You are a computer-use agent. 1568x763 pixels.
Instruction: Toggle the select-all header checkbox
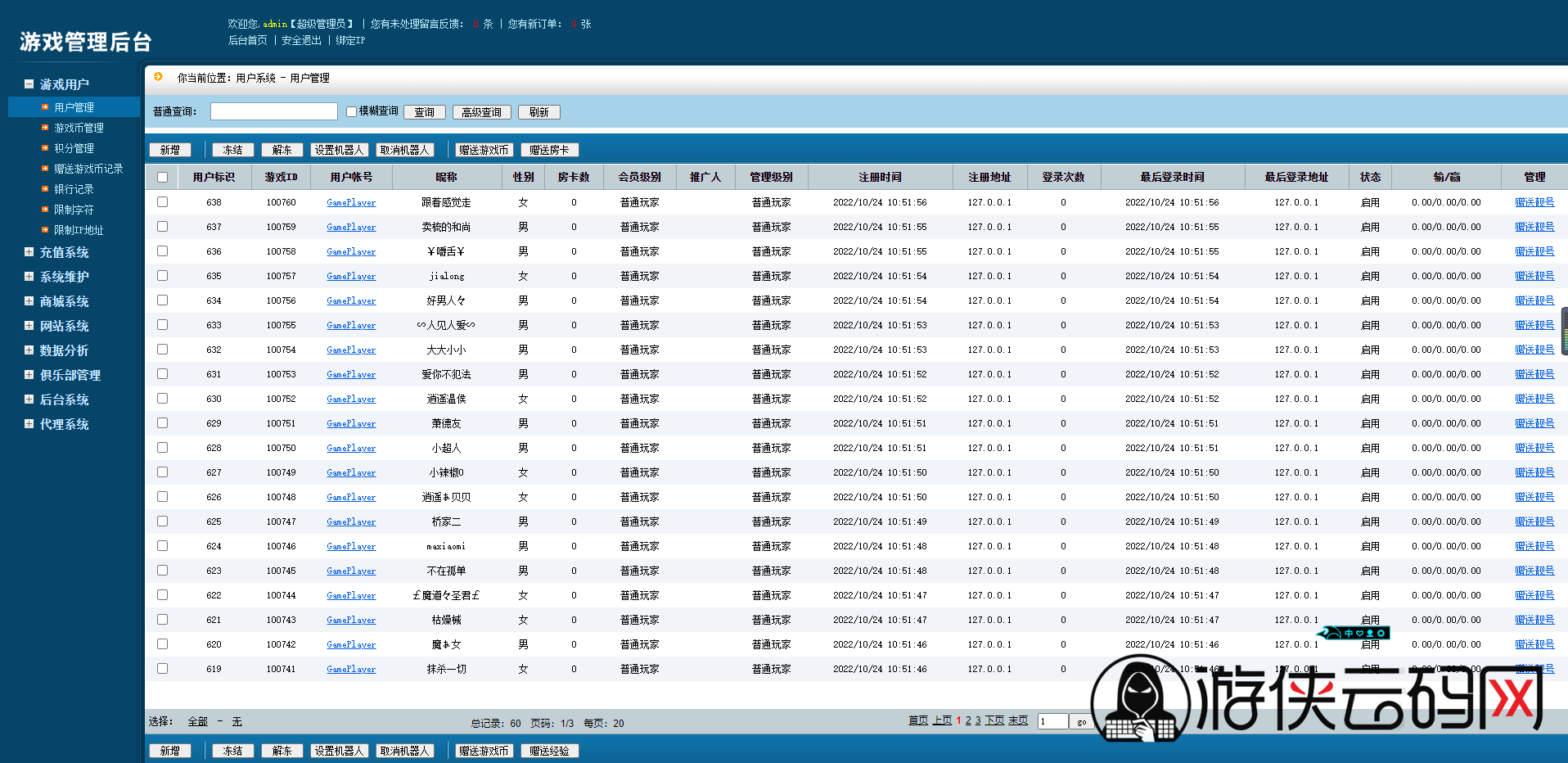[162, 177]
